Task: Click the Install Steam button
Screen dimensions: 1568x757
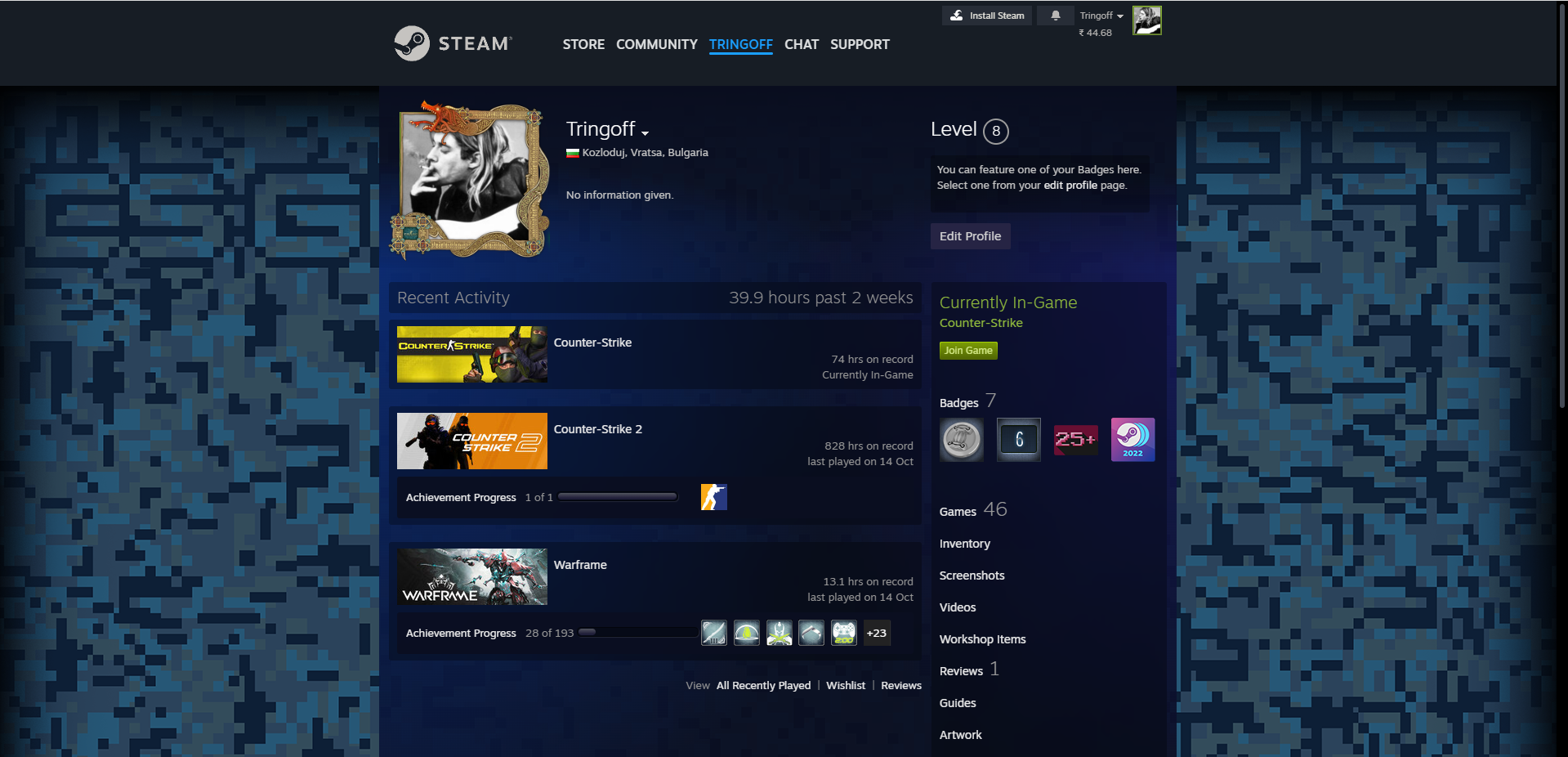Action: click(987, 16)
